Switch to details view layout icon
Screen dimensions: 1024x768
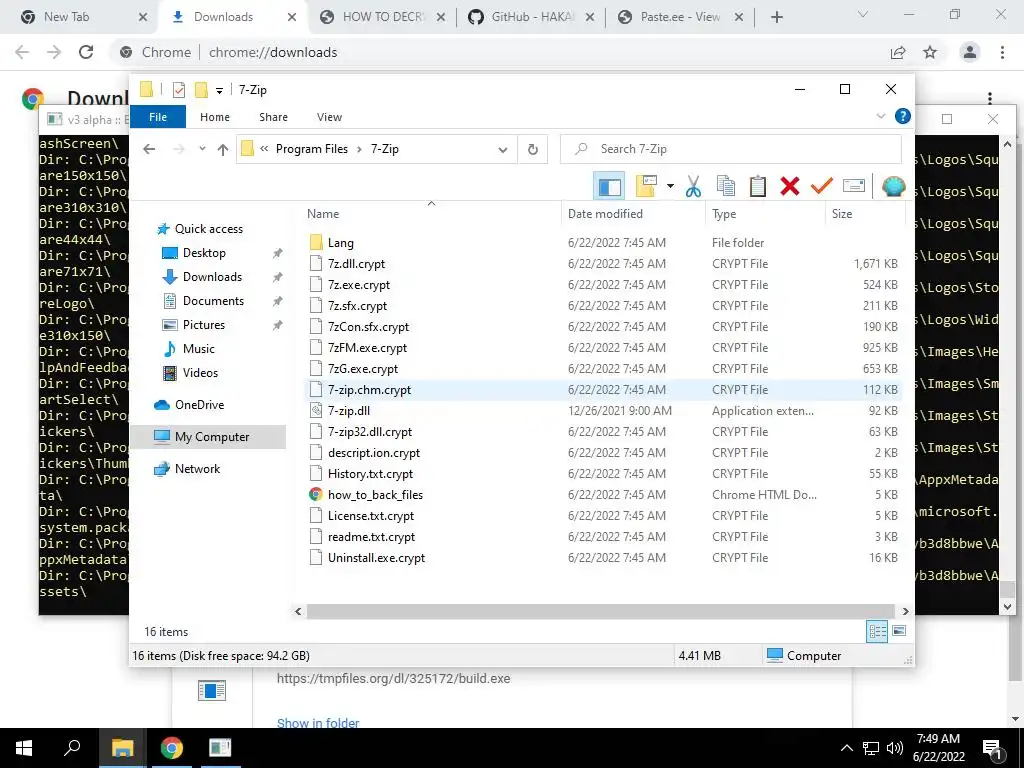(x=877, y=632)
